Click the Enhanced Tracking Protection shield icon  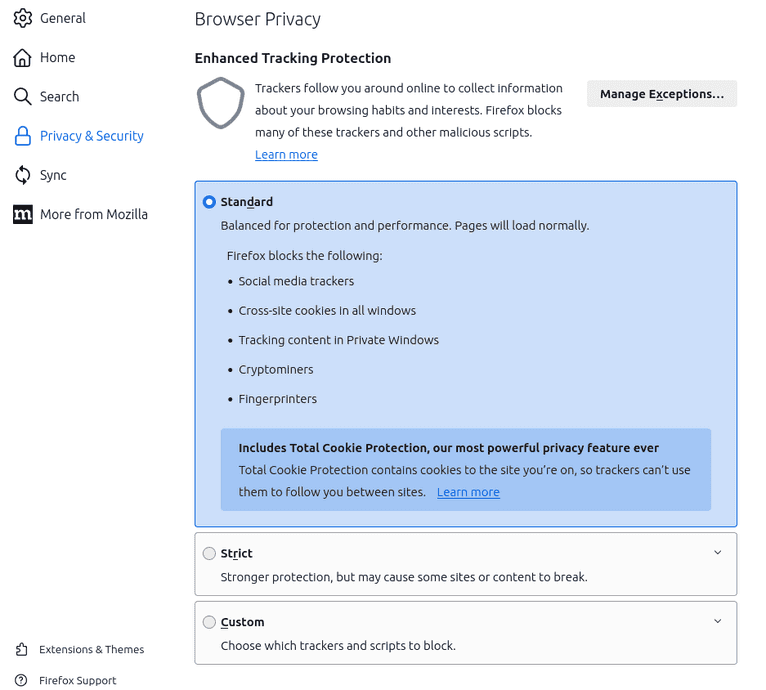click(220, 104)
